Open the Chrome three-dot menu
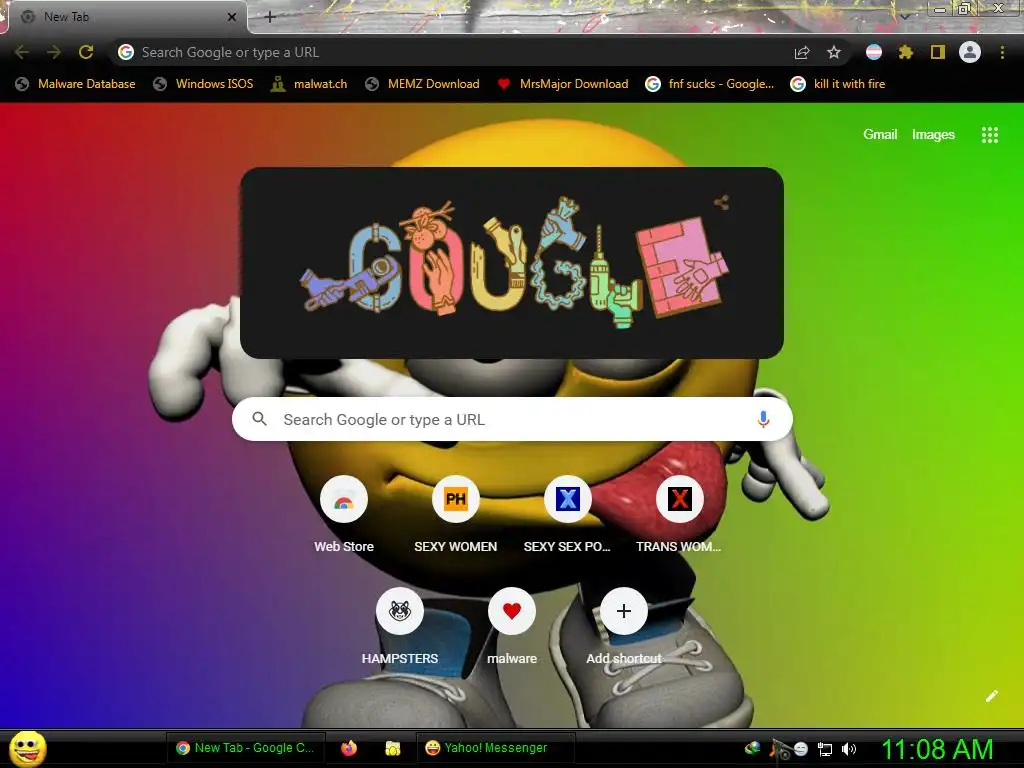Image resolution: width=1024 pixels, height=768 pixels. pos(1002,52)
